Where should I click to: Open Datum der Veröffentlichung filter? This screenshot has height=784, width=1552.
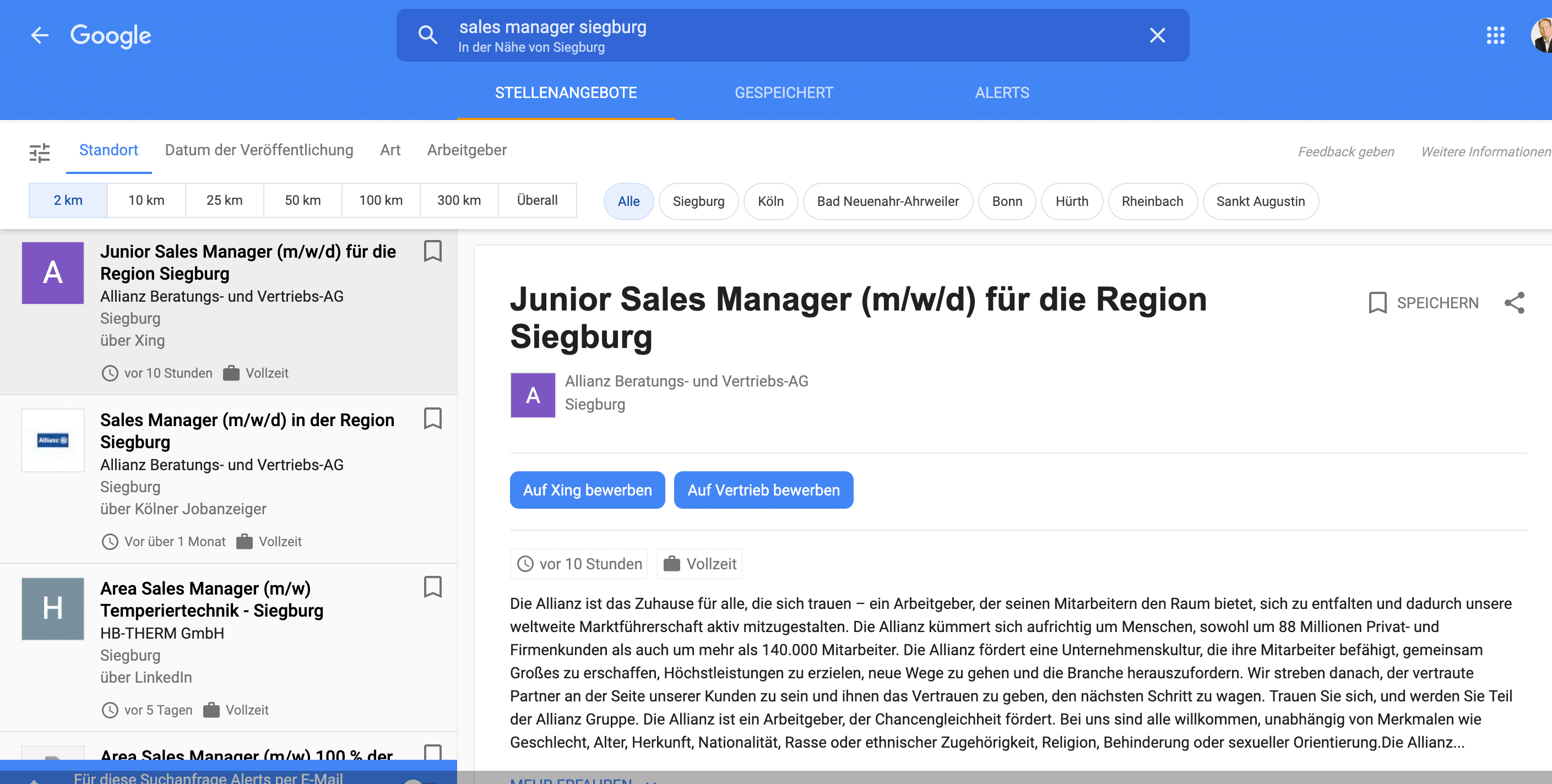[259, 150]
